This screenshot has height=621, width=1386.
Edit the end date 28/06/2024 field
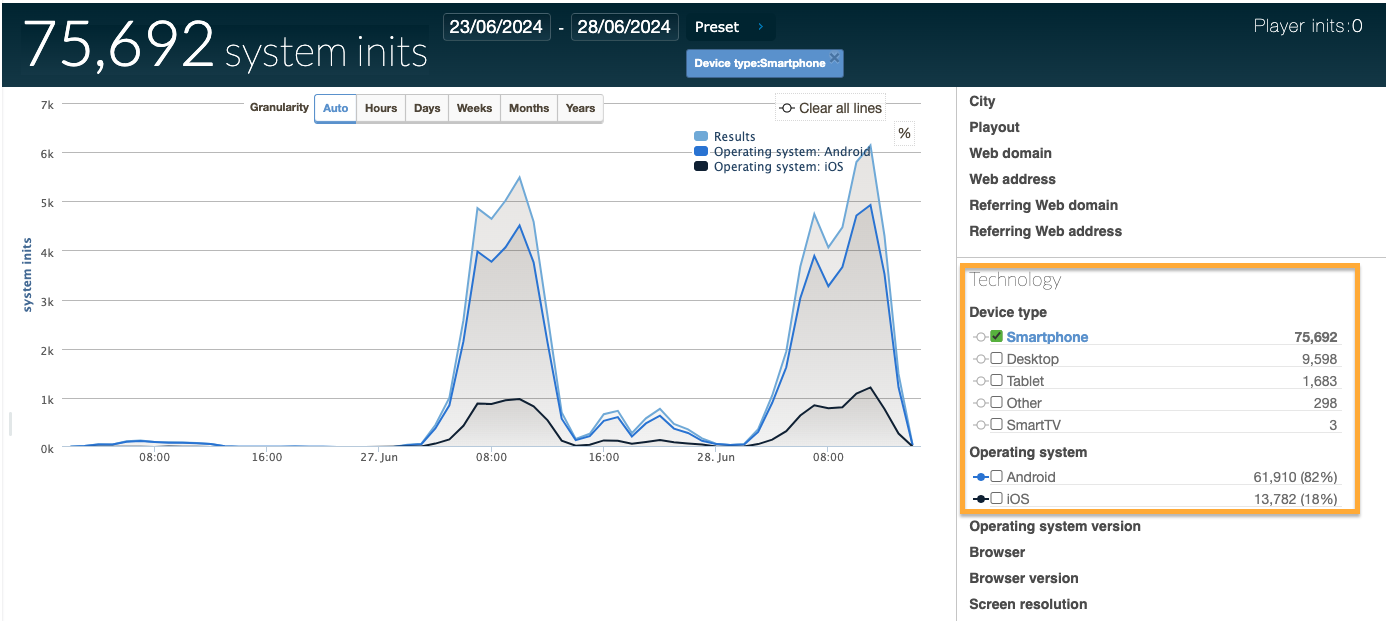coord(624,27)
